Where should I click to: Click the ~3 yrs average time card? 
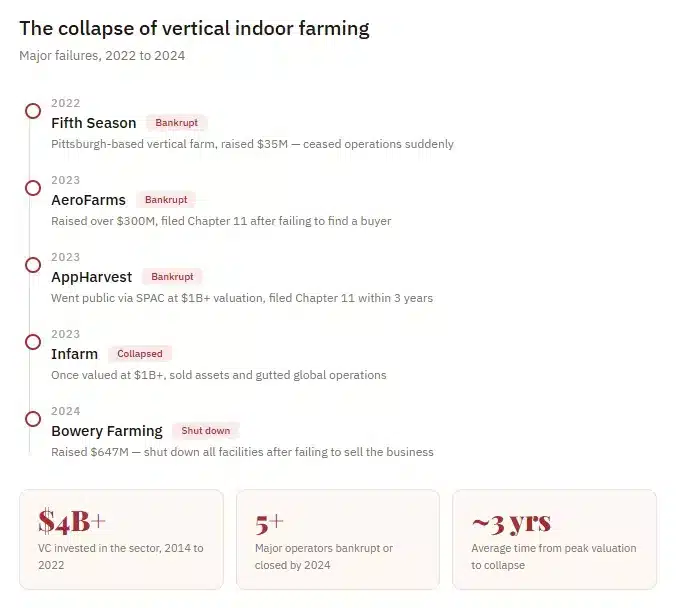(554, 539)
